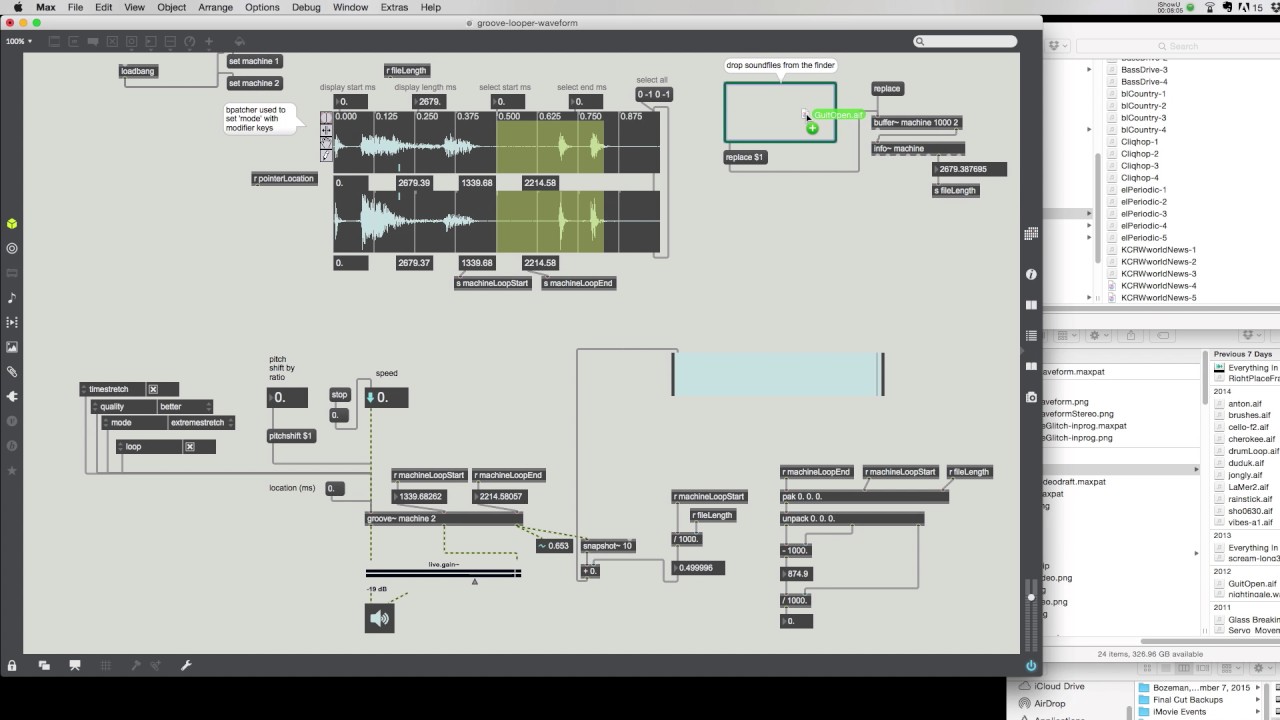Viewport: 1280px width, 720px height.
Task: Toggle the audio power button
Action: click(x=1031, y=665)
